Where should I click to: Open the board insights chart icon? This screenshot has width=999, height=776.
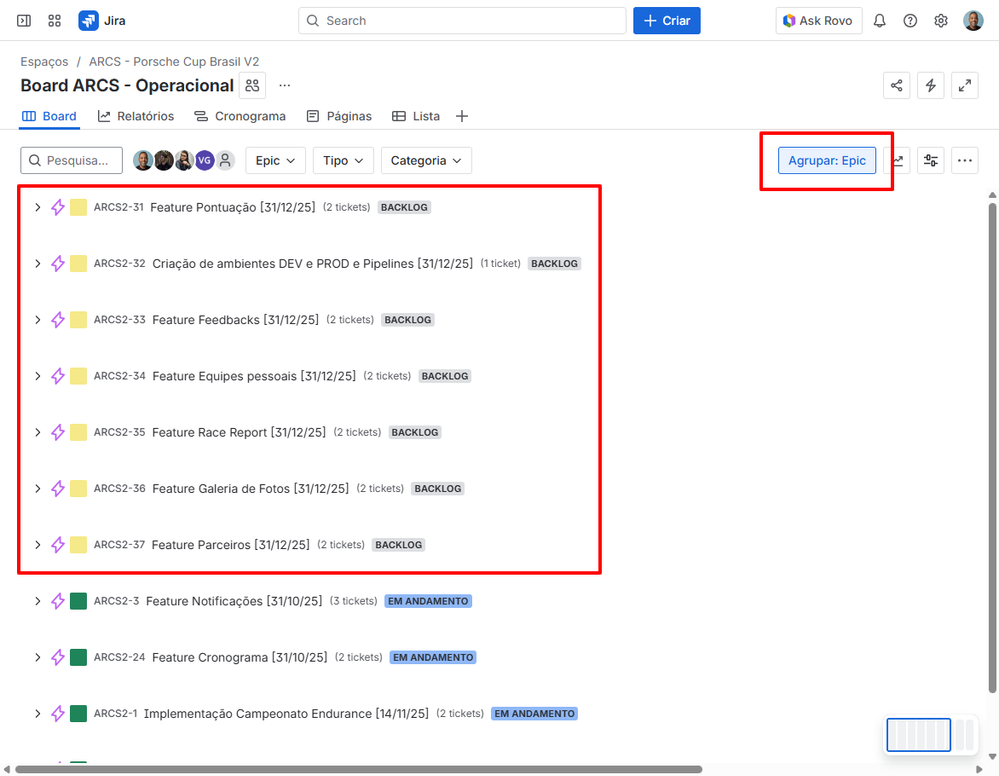[896, 160]
